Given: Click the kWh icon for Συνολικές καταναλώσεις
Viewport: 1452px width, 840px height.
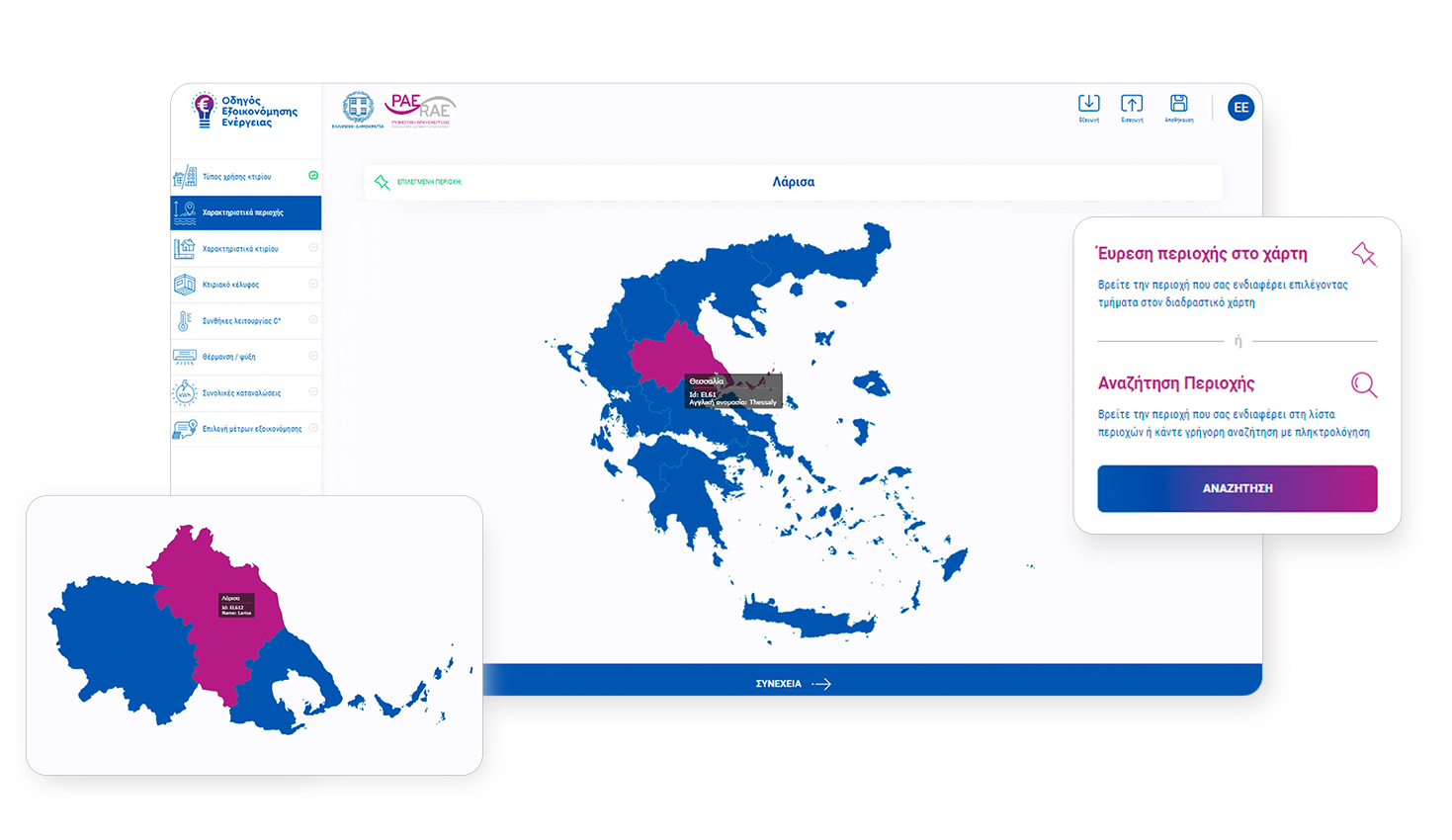Looking at the screenshot, I should pos(185,392).
